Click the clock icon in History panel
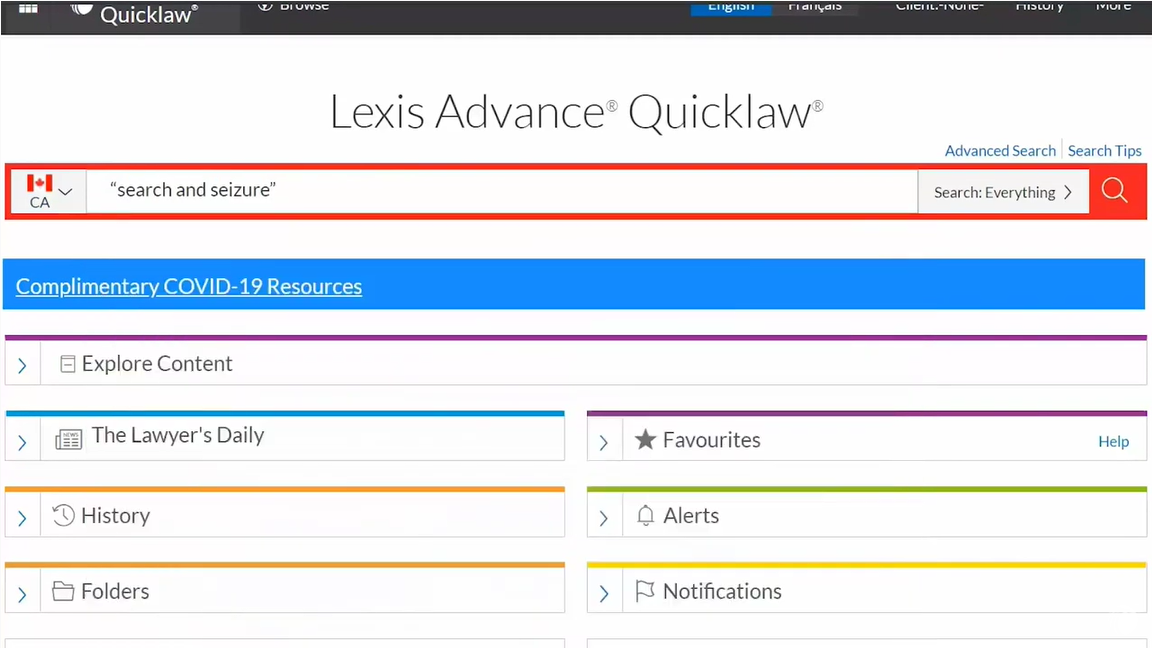The image size is (1152, 648). (x=64, y=516)
